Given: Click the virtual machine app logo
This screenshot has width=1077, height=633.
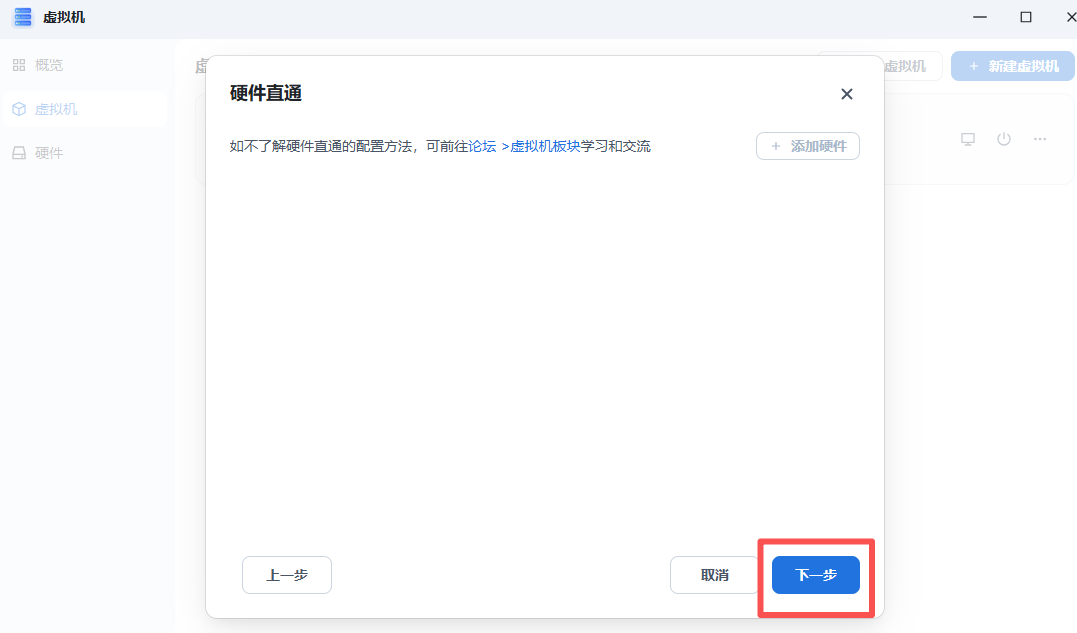Looking at the screenshot, I should tap(22, 17).
